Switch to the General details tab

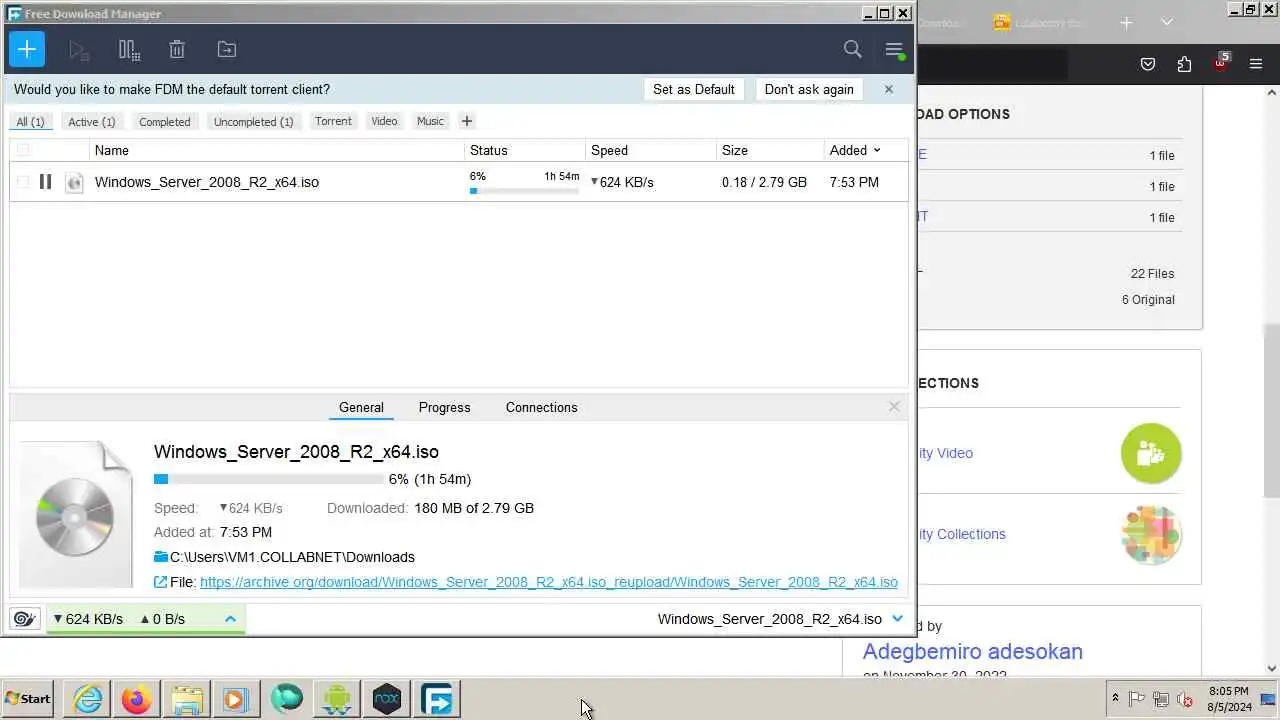pos(361,407)
